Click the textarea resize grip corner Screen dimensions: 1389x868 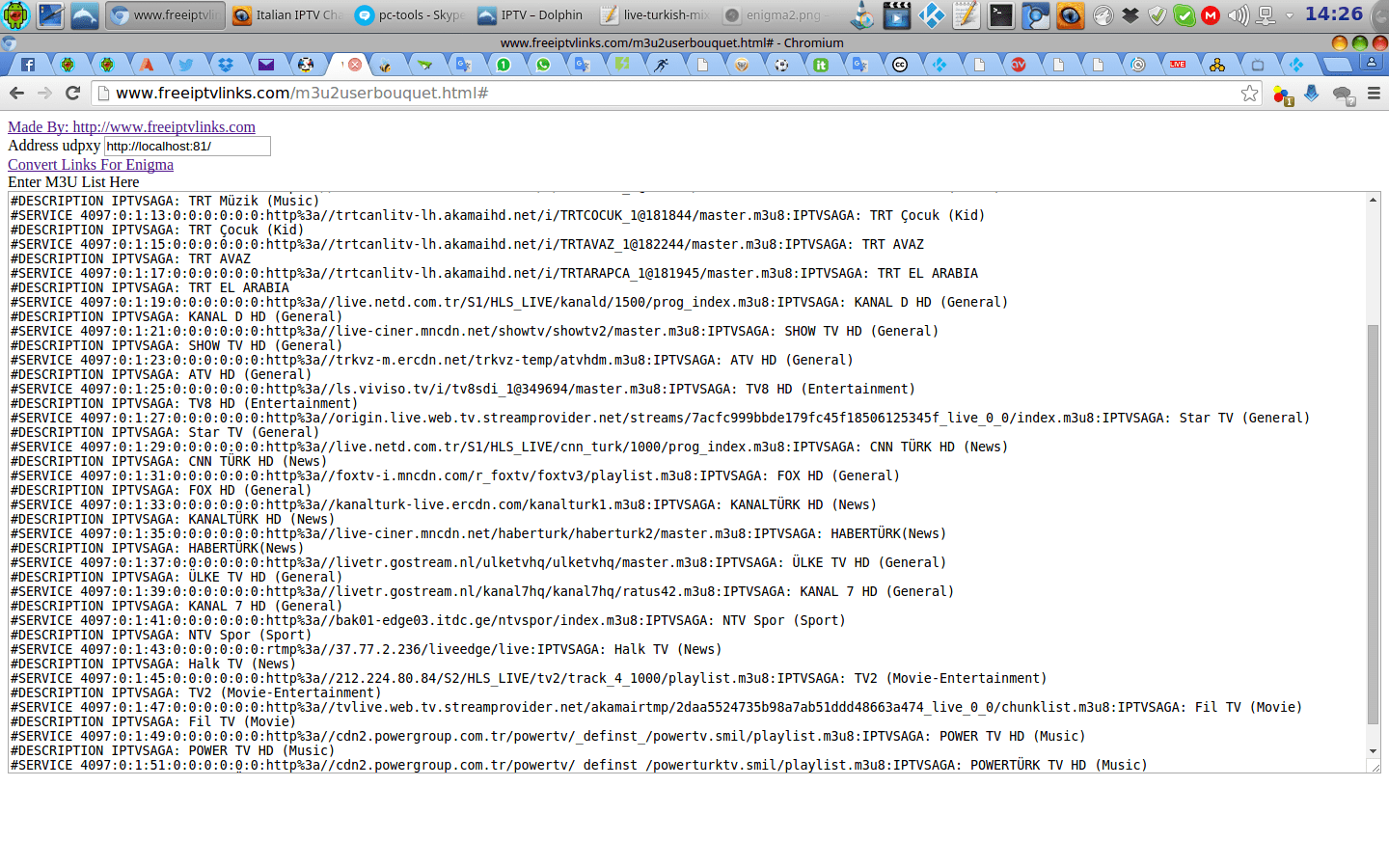[1374, 766]
